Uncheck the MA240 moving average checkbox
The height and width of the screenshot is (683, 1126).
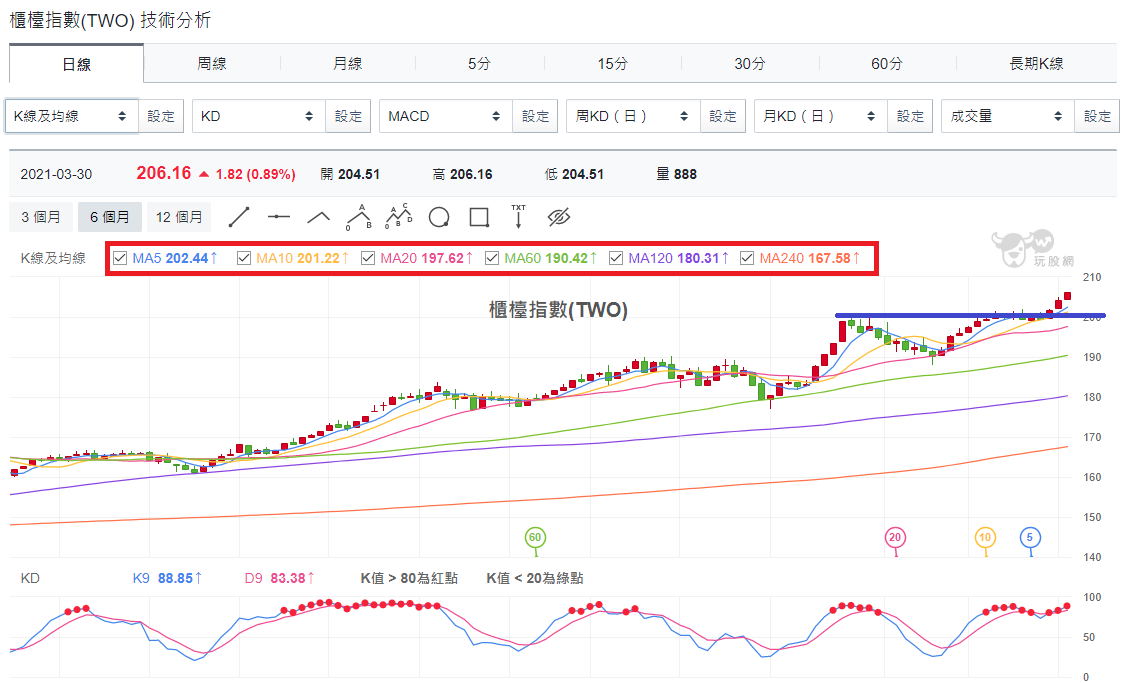[x=747, y=258]
